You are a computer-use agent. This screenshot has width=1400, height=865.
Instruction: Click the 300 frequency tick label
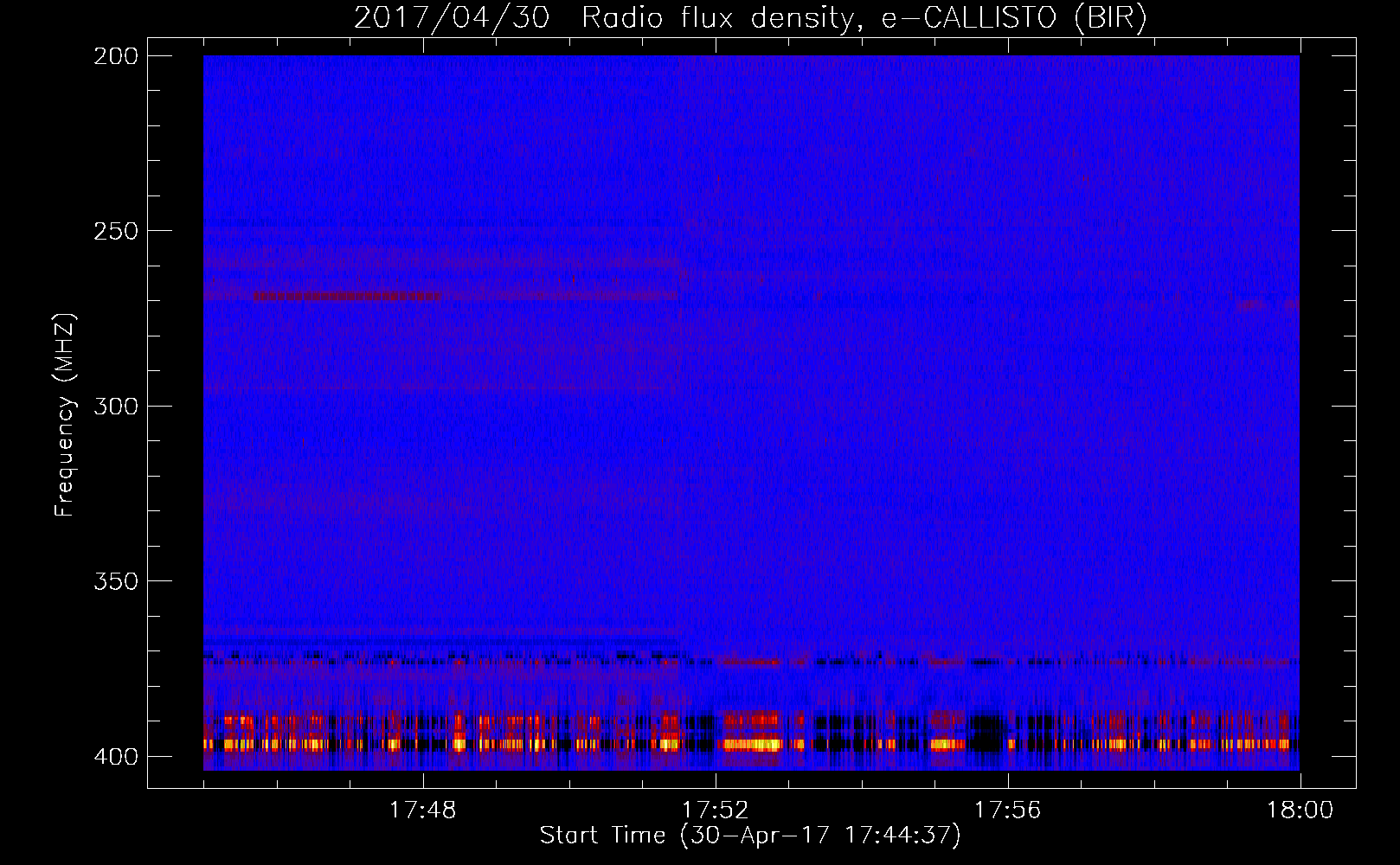(x=116, y=406)
